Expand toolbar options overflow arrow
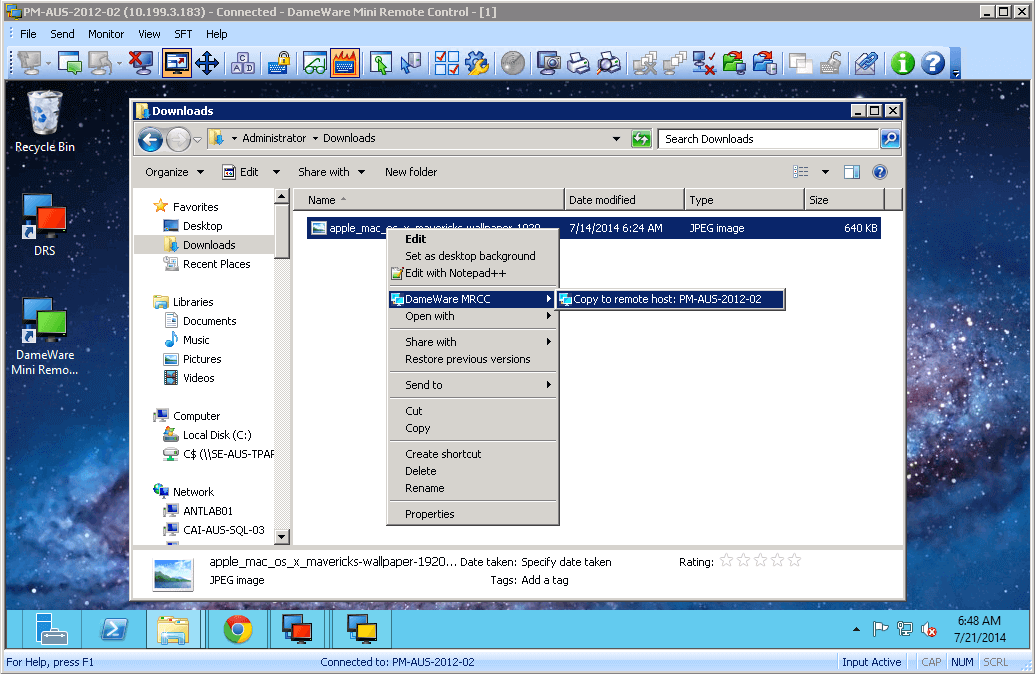The height and width of the screenshot is (674, 1035). point(956,74)
